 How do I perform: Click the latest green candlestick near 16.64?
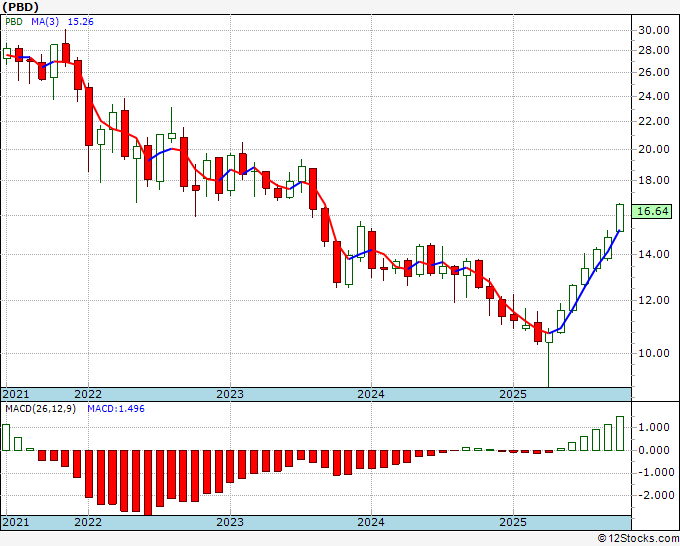tap(620, 218)
